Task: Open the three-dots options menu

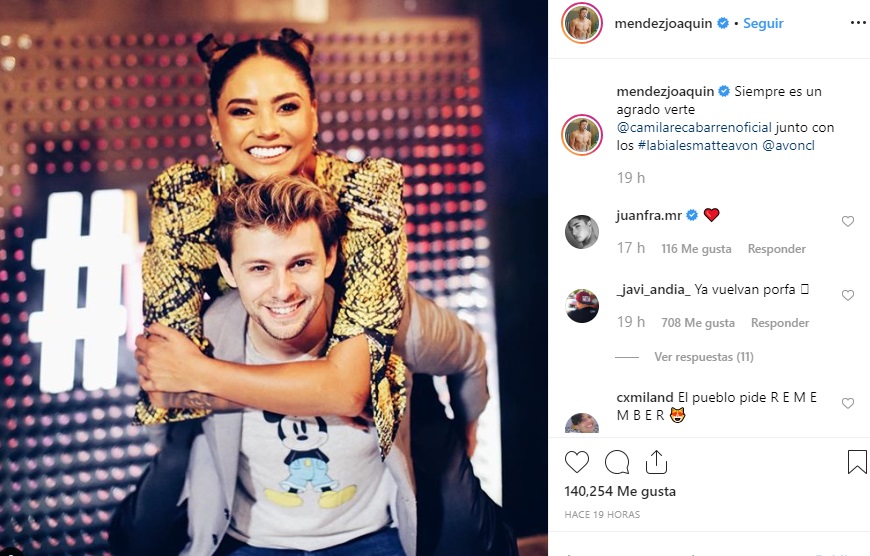Action: [858, 23]
